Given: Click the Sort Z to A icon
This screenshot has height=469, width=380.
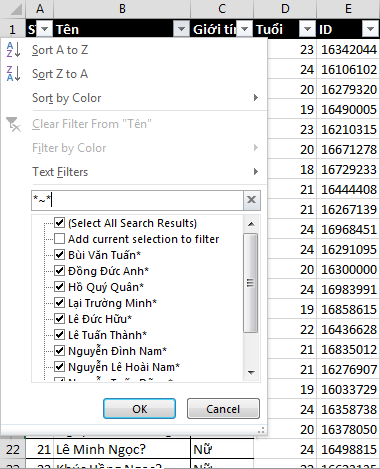Looking at the screenshot, I should pyautogui.click(x=13, y=74).
